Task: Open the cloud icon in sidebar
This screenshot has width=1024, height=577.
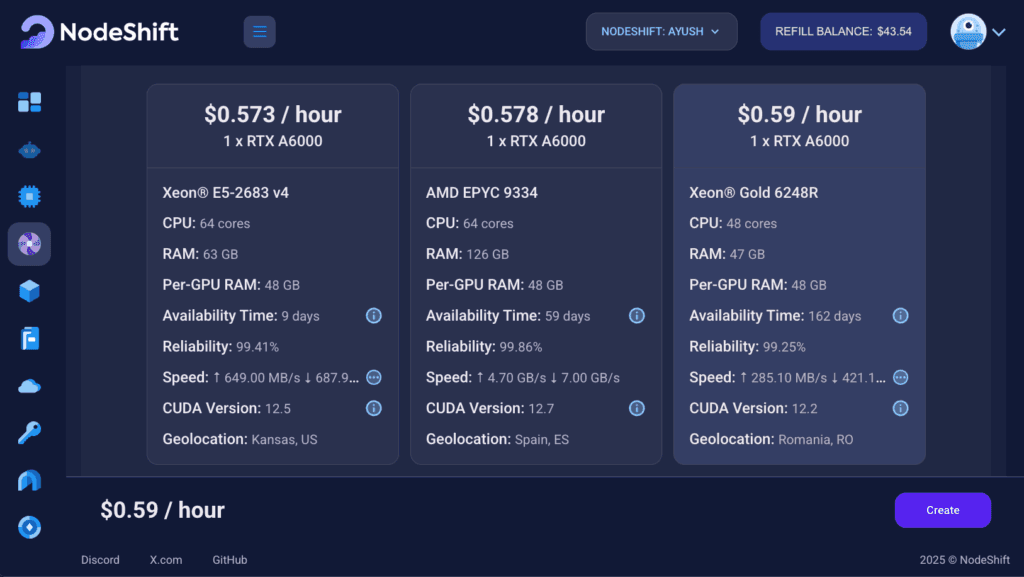Action: pyautogui.click(x=29, y=386)
